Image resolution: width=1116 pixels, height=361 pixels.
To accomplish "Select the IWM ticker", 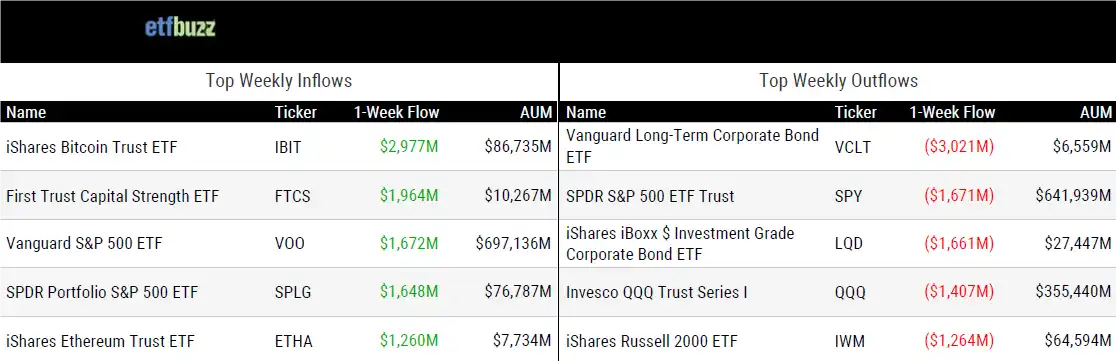I will tap(850, 340).
